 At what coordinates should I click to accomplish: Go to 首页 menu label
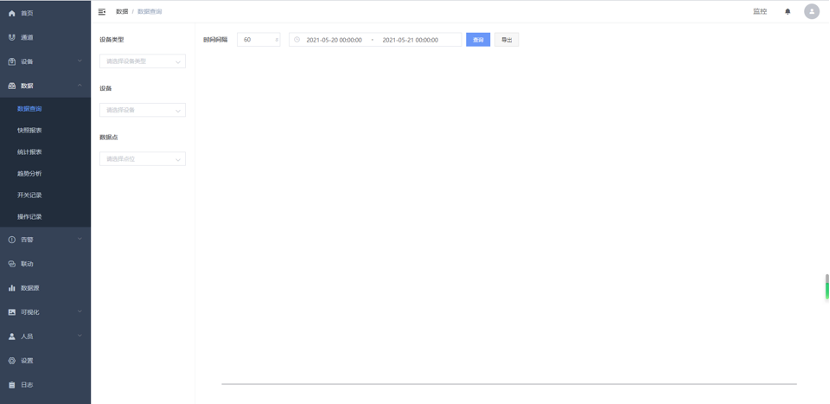coord(27,13)
